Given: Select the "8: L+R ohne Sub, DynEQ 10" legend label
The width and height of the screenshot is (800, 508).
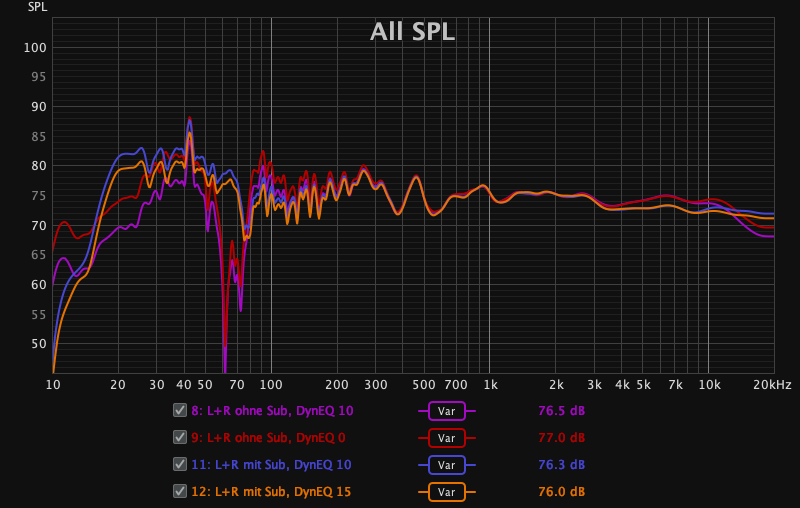Looking at the screenshot, I should point(271,411).
